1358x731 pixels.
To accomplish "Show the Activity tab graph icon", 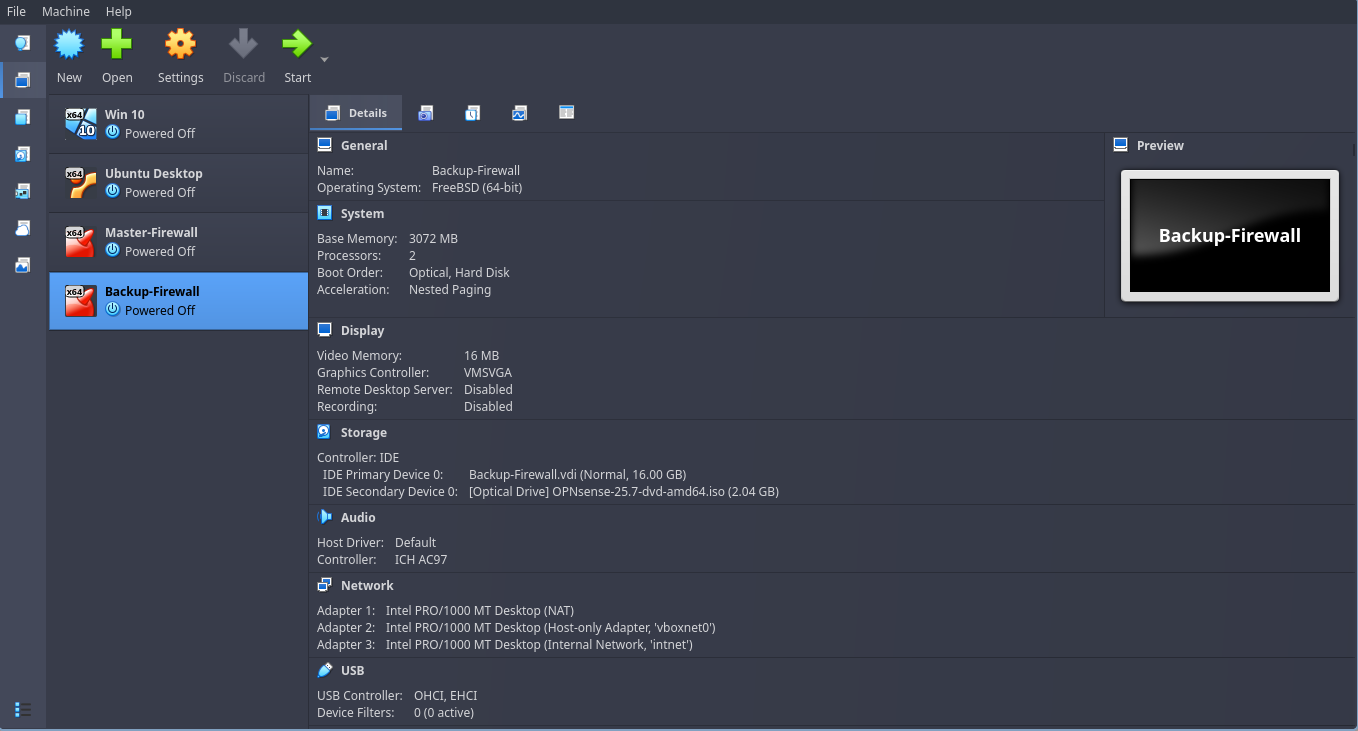I will [x=519, y=113].
